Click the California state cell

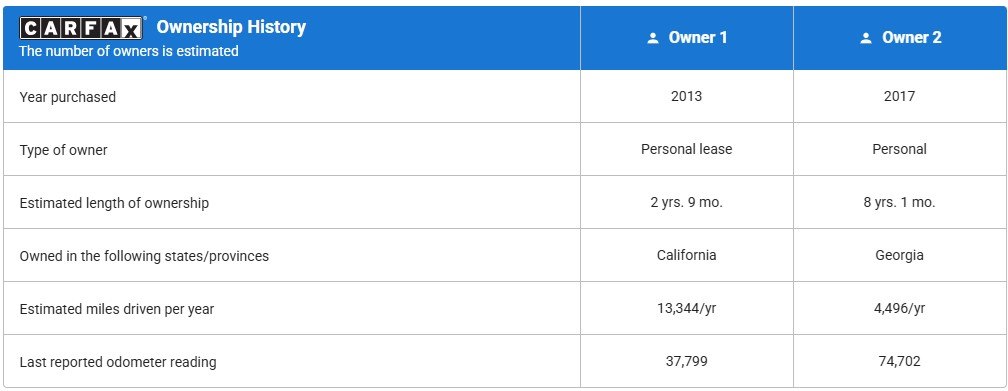(x=687, y=255)
